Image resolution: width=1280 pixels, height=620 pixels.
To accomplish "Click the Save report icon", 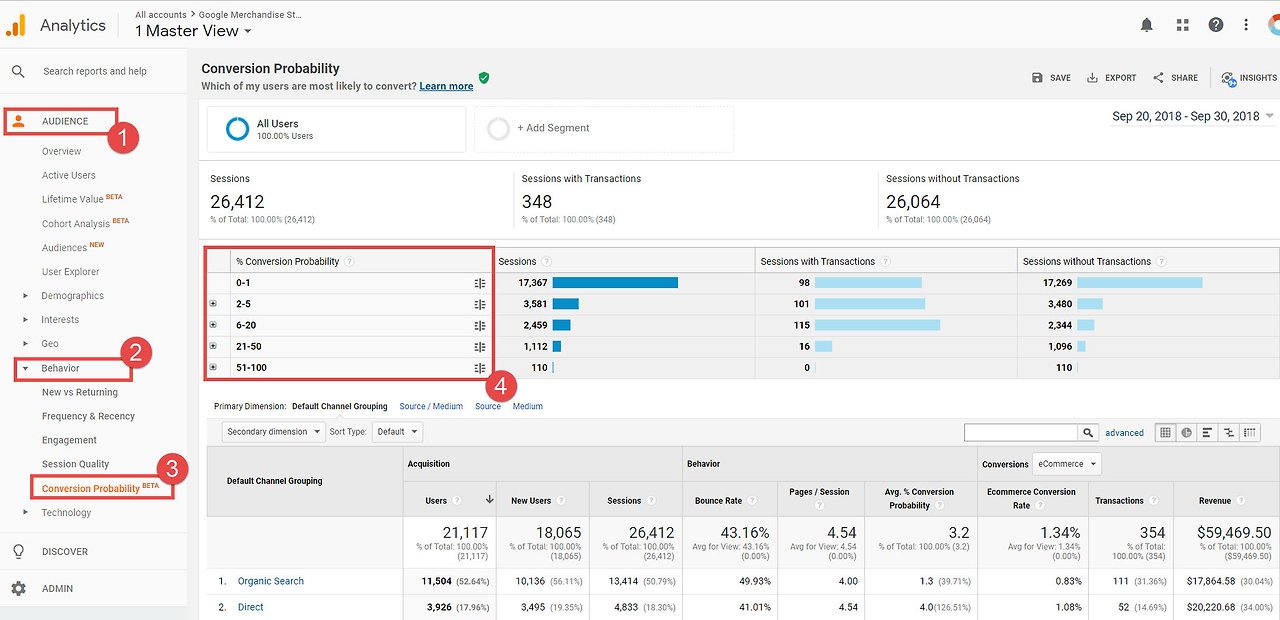I will click(1037, 78).
